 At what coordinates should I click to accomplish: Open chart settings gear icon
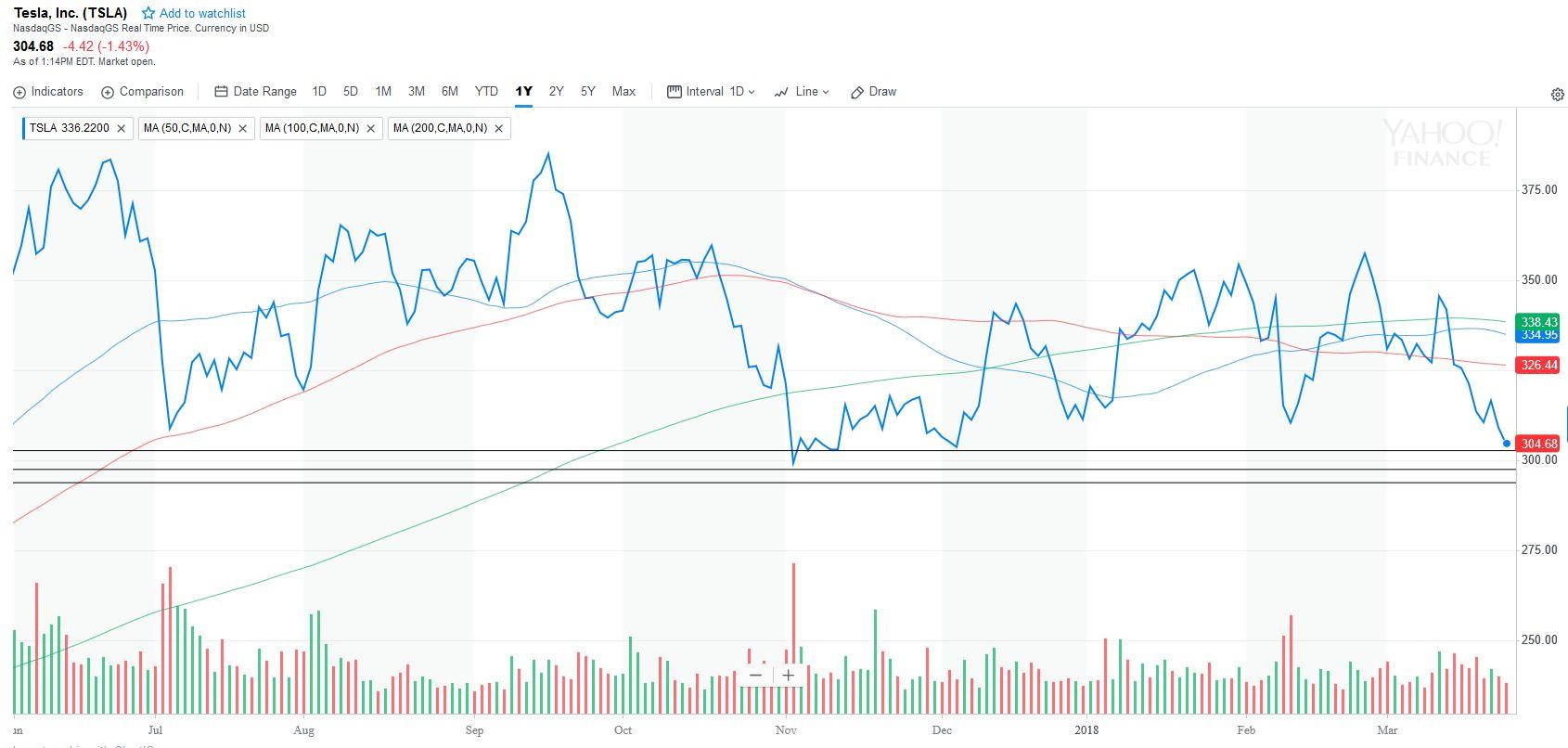(1558, 95)
